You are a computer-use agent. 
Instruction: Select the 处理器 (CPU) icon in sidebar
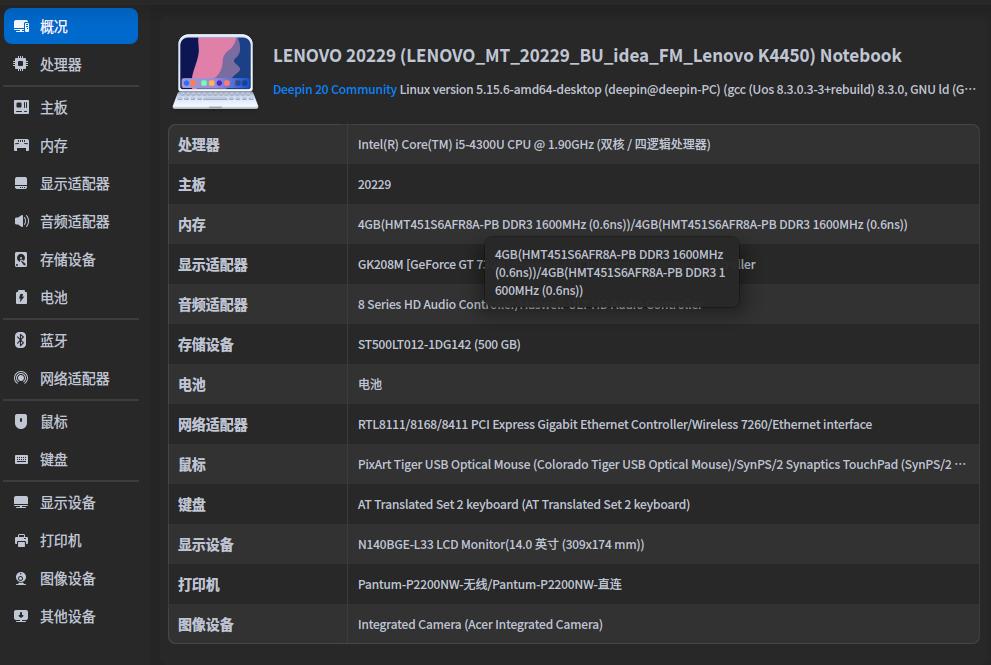pyautogui.click(x=21, y=64)
